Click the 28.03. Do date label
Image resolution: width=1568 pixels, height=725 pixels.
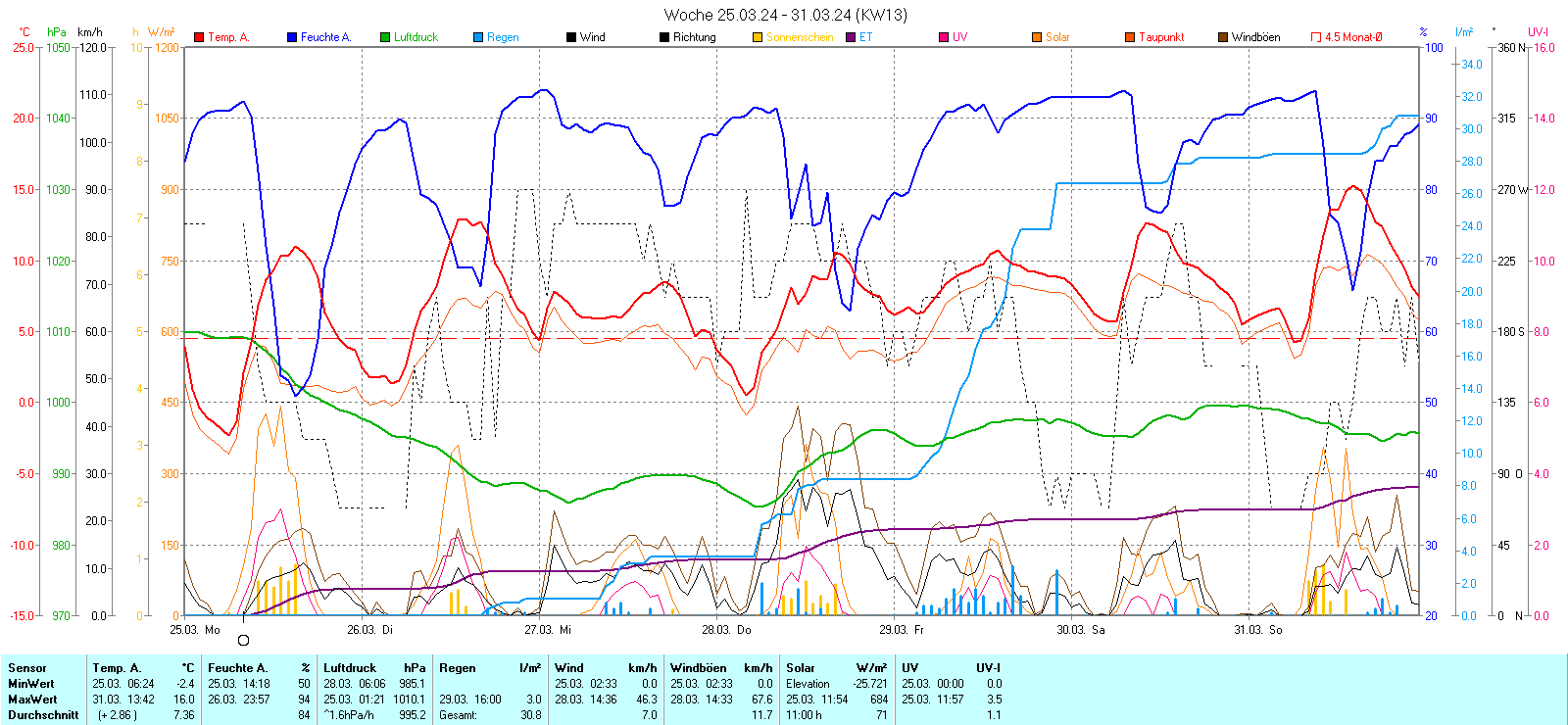coord(726,630)
